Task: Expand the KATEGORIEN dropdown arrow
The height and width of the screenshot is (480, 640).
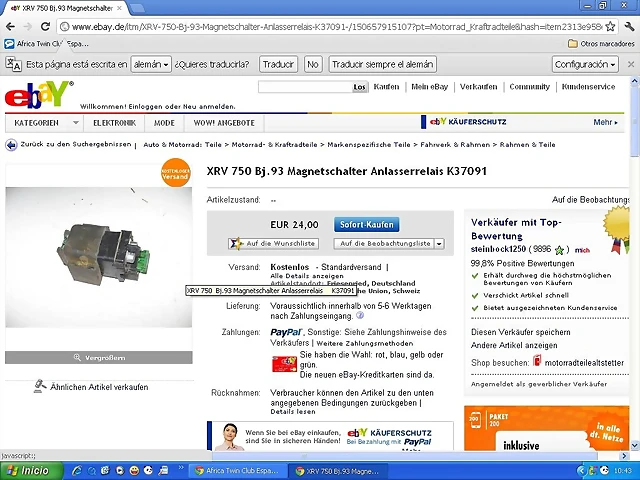Action: click(x=76, y=122)
